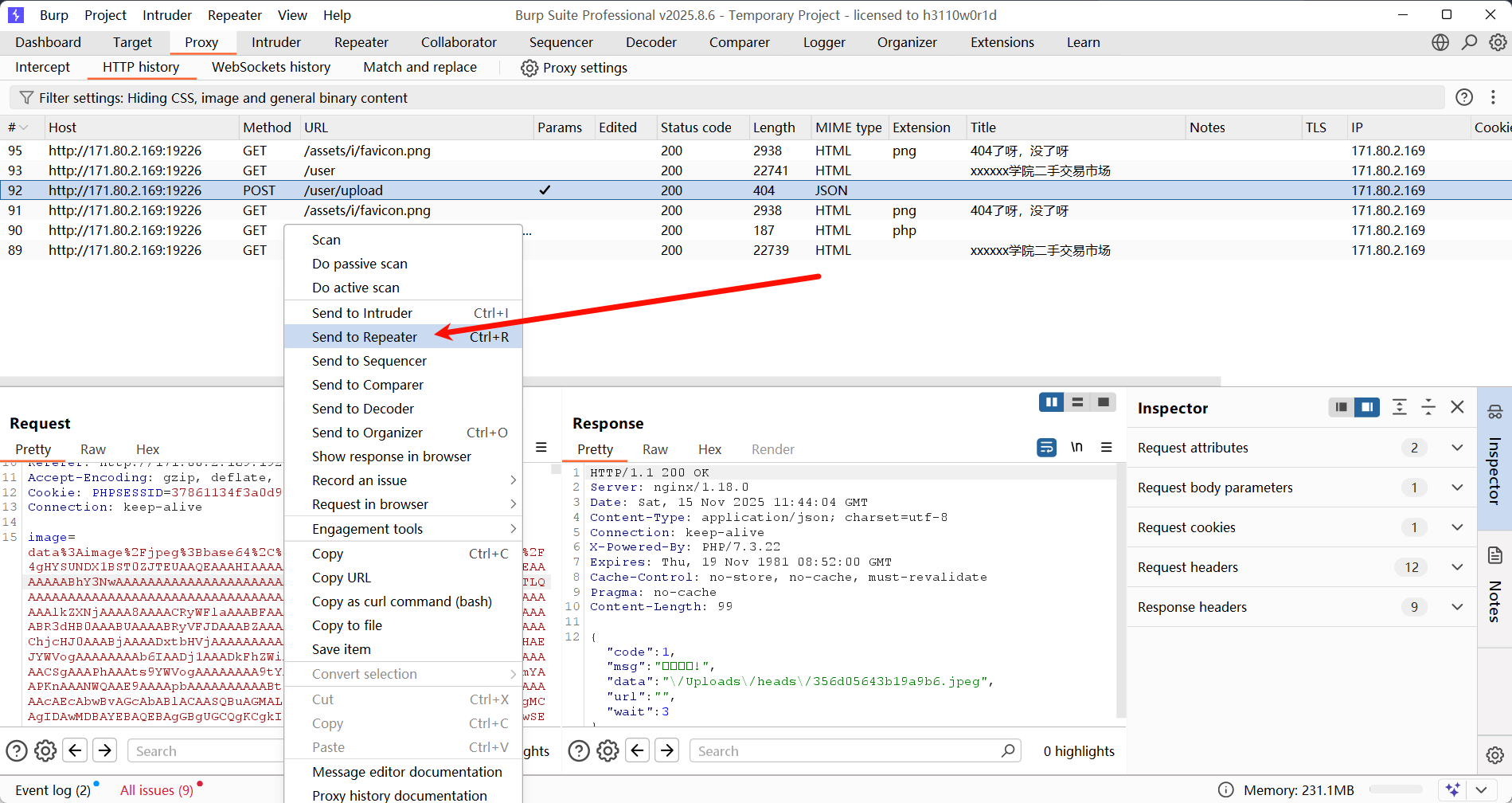1512x803 pixels.
Task: Select combined tabbed layout icon
Action: (1104, 402)
